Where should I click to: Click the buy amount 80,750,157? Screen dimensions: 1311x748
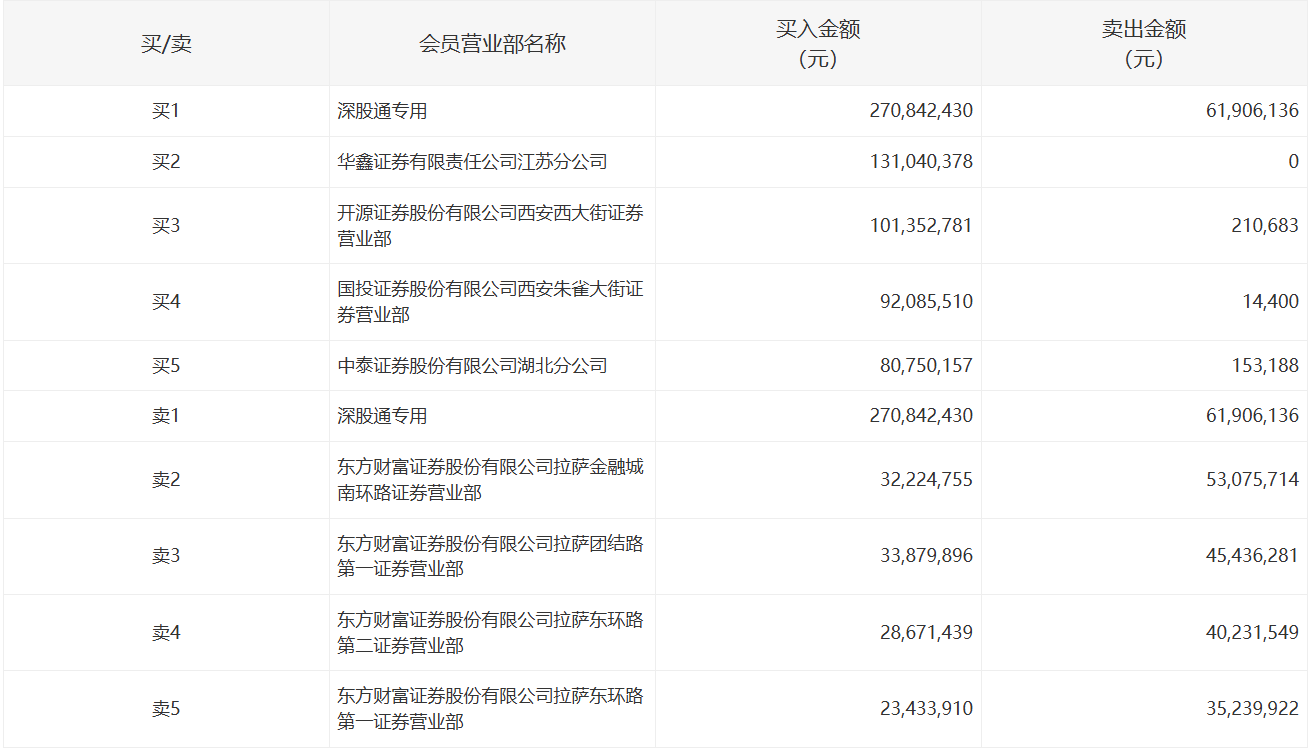pos(926,366)
